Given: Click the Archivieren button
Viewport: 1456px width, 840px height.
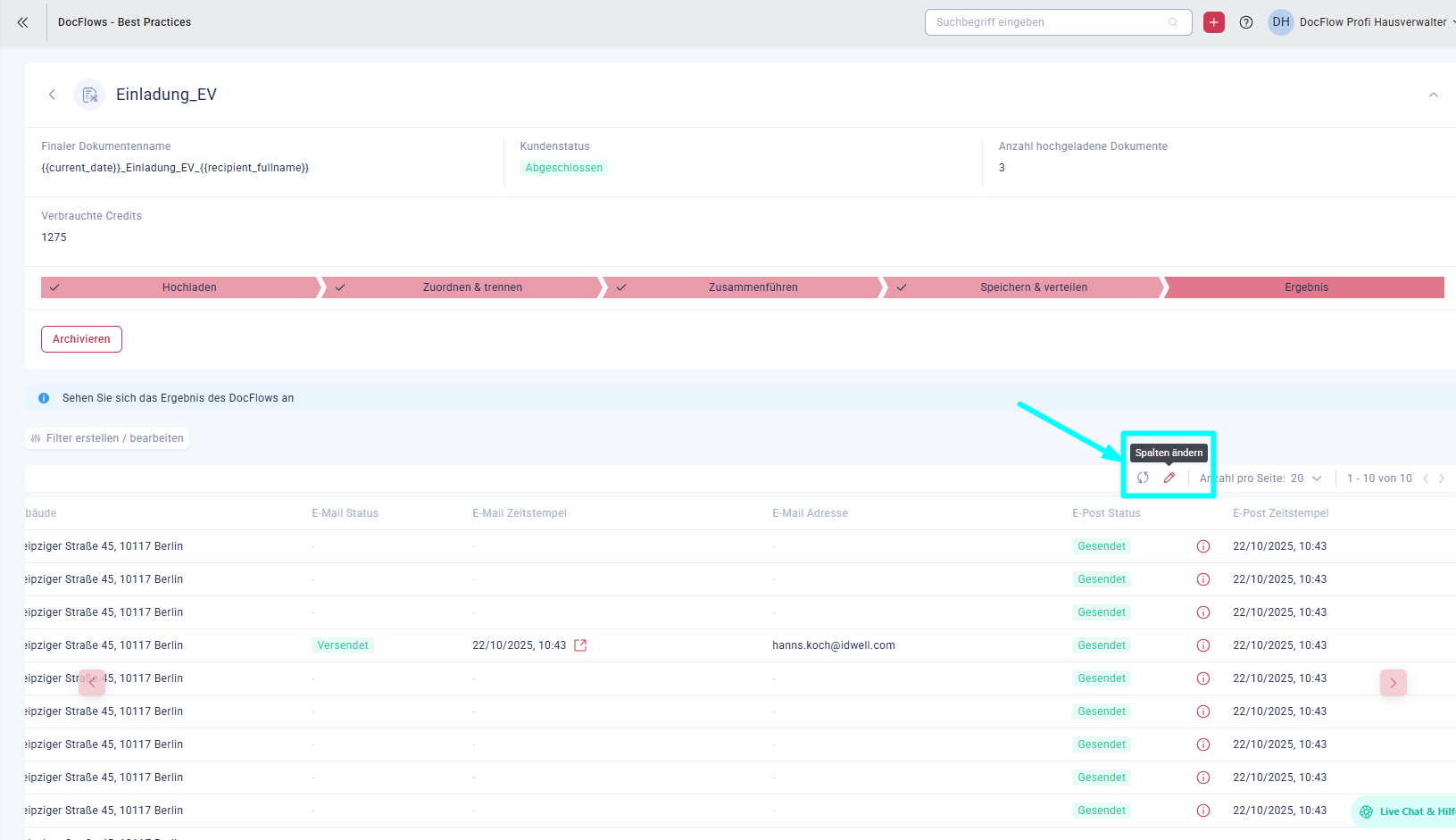Looking at the screenshot, I should tap(81, 339).
